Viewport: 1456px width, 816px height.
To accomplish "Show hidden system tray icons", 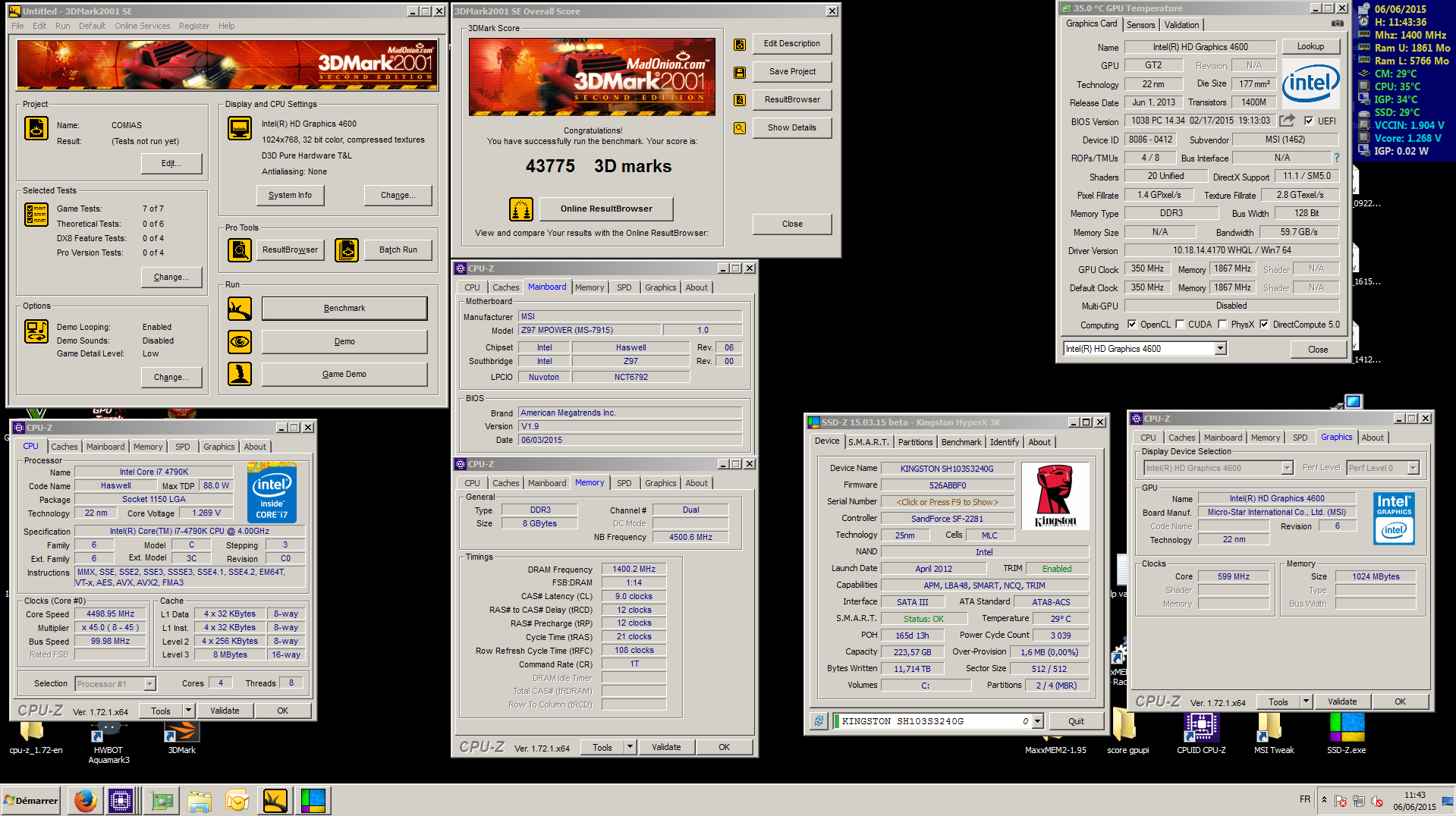I will (x=1324, y=799).
